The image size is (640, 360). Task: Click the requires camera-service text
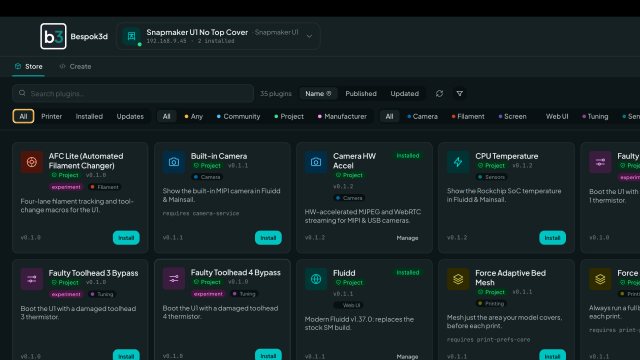201,213
